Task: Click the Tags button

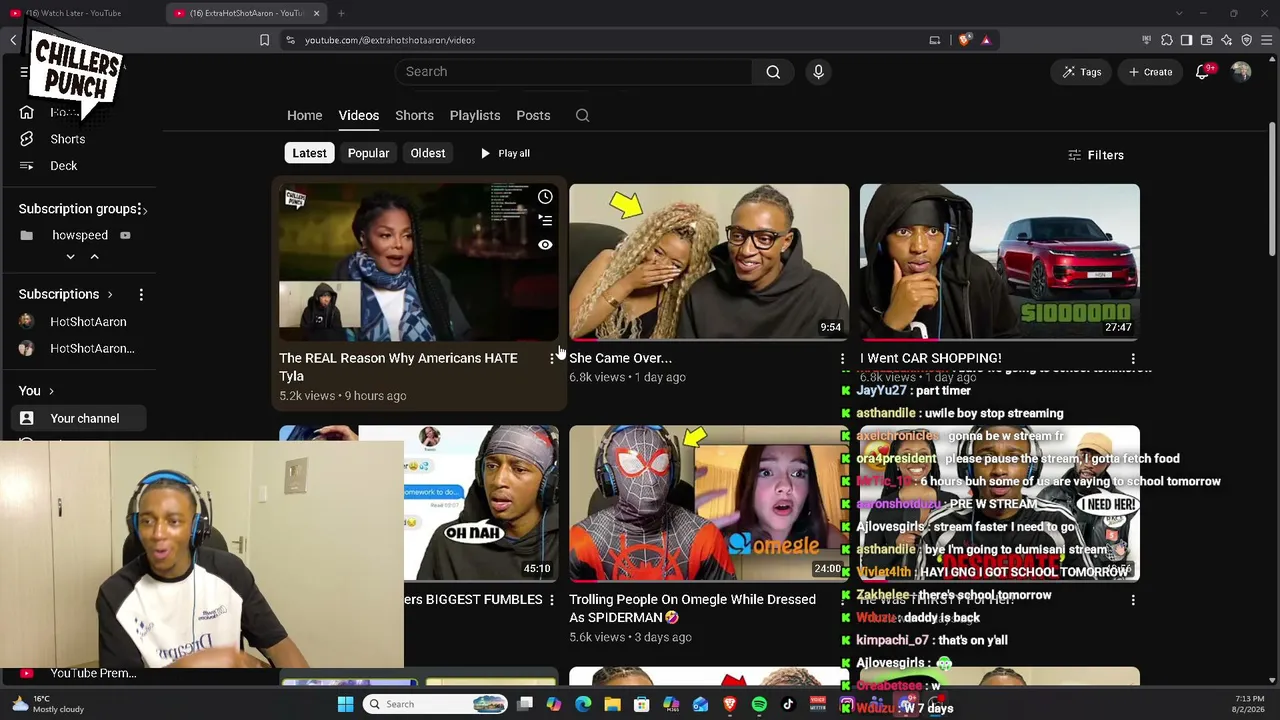Action: [1082, 72]
